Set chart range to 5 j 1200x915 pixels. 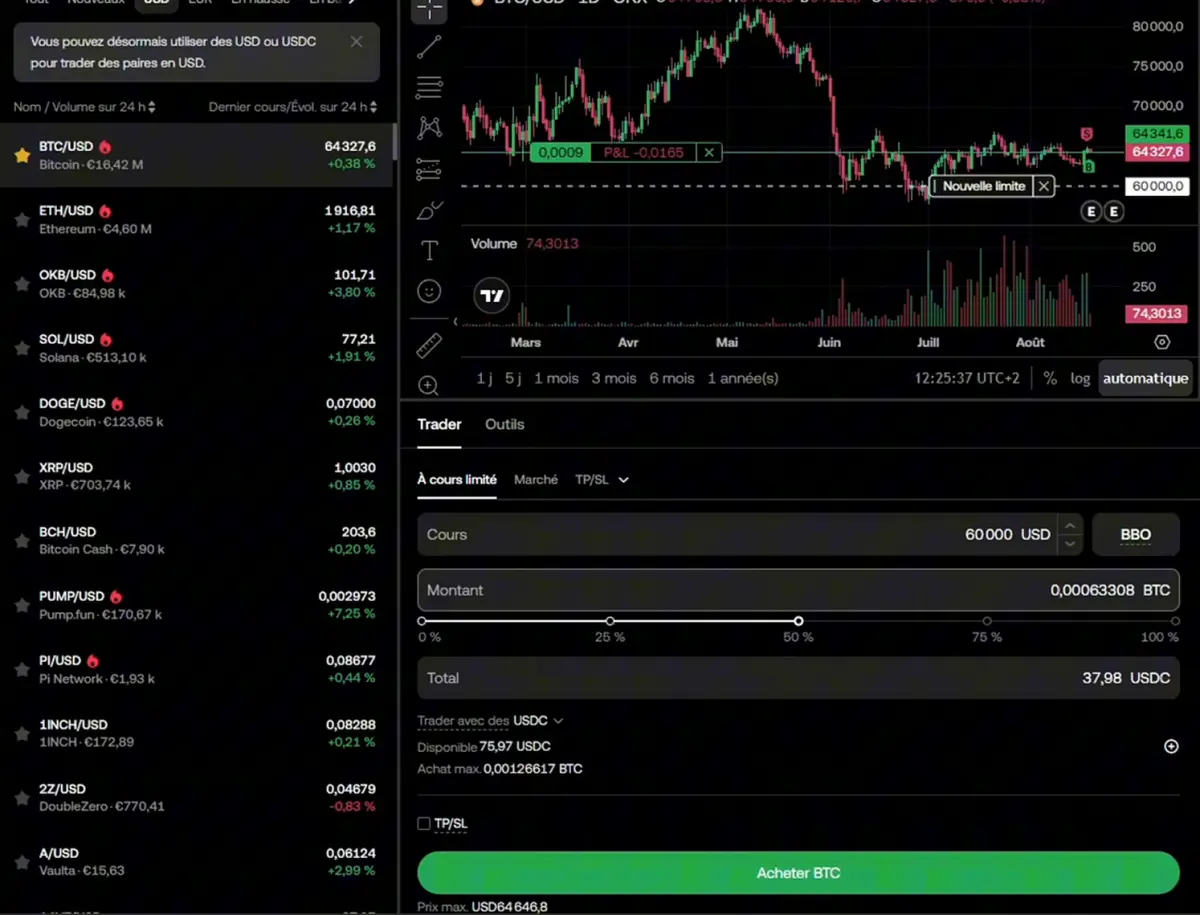[x=513, y=378]
